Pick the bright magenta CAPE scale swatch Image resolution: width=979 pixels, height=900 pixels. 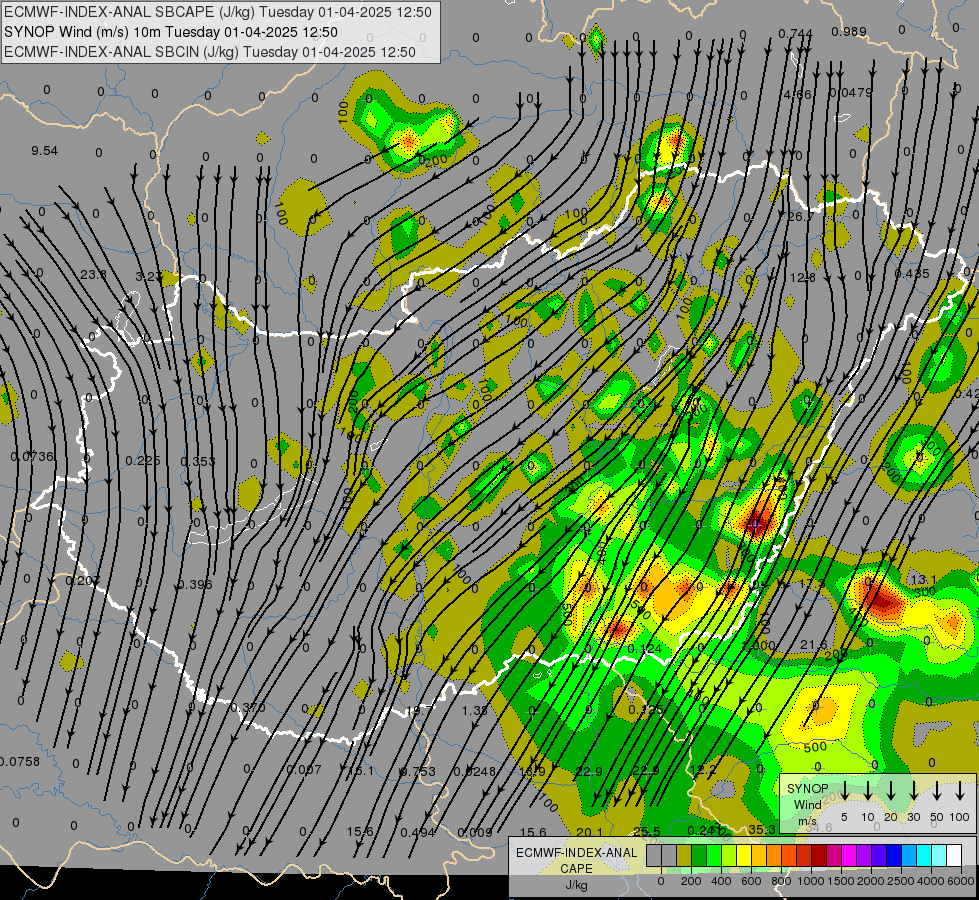click(849, 856)
